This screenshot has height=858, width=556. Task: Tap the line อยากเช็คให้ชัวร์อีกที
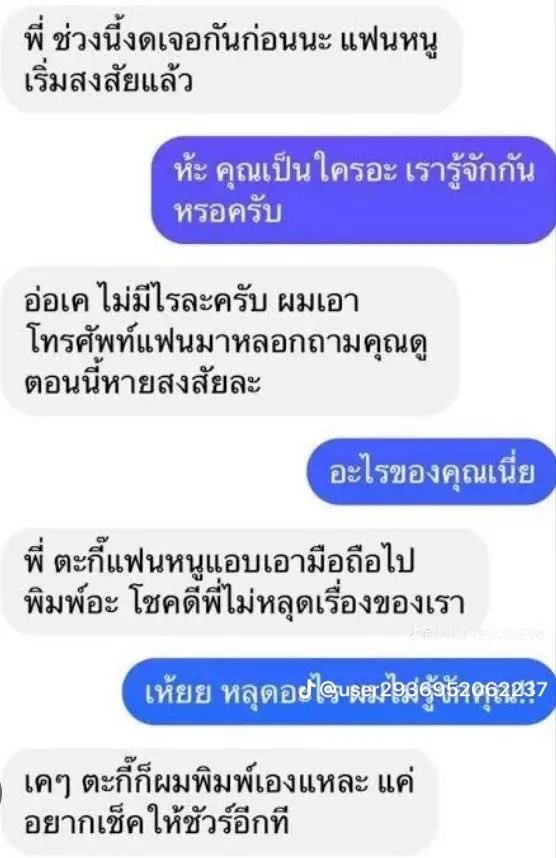[157, 823]
